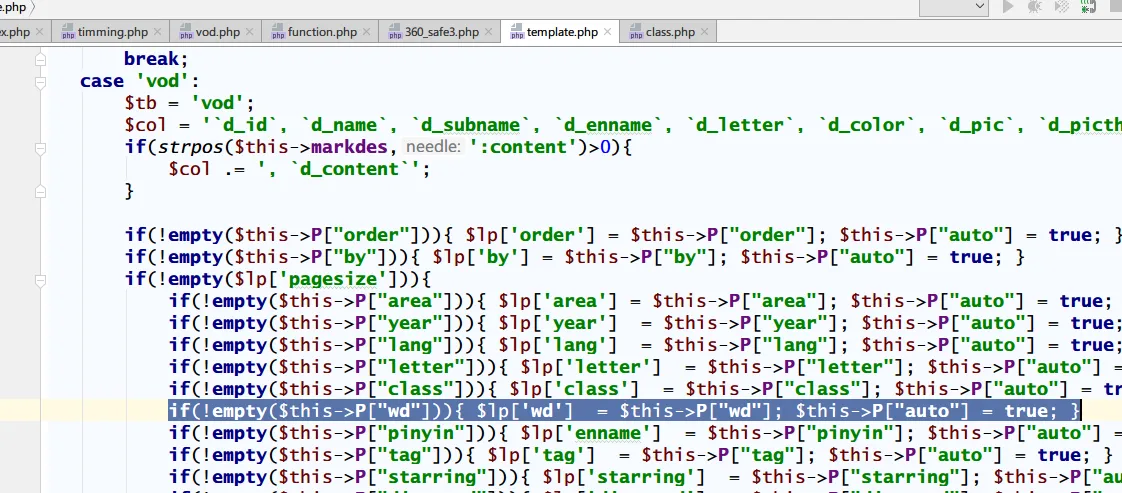Close the template.php tab
The height and width of the screenshot is (493, 1122).
click(606, 32)
